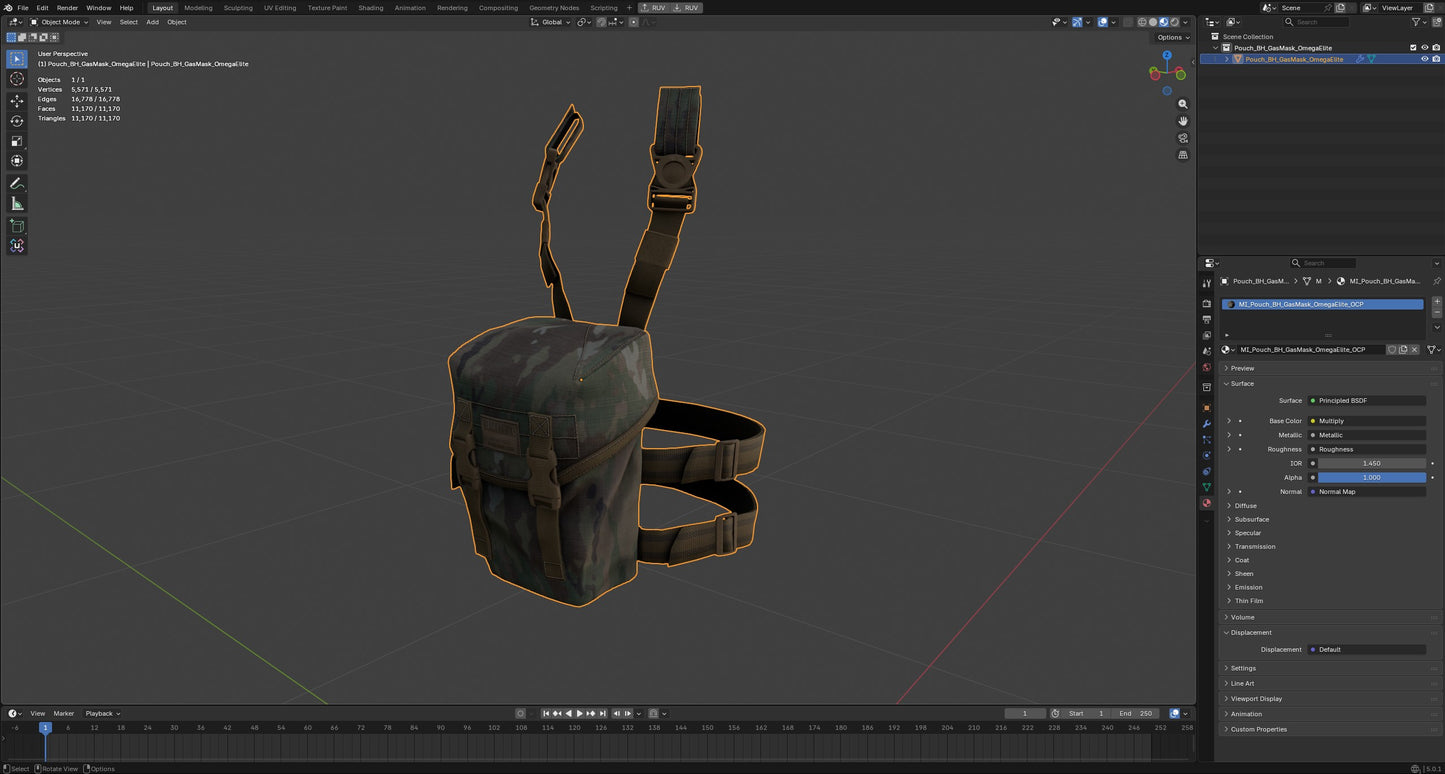Play the animation forward
The width and height of the screenshot is (1445, 774).
tap(580, 713)
